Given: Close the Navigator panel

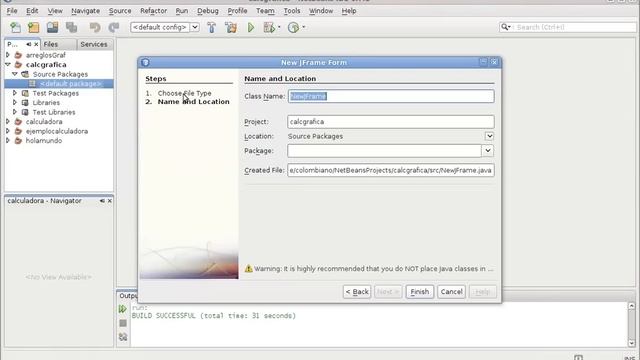Looking at the screenshot, I should click(109, 201).
